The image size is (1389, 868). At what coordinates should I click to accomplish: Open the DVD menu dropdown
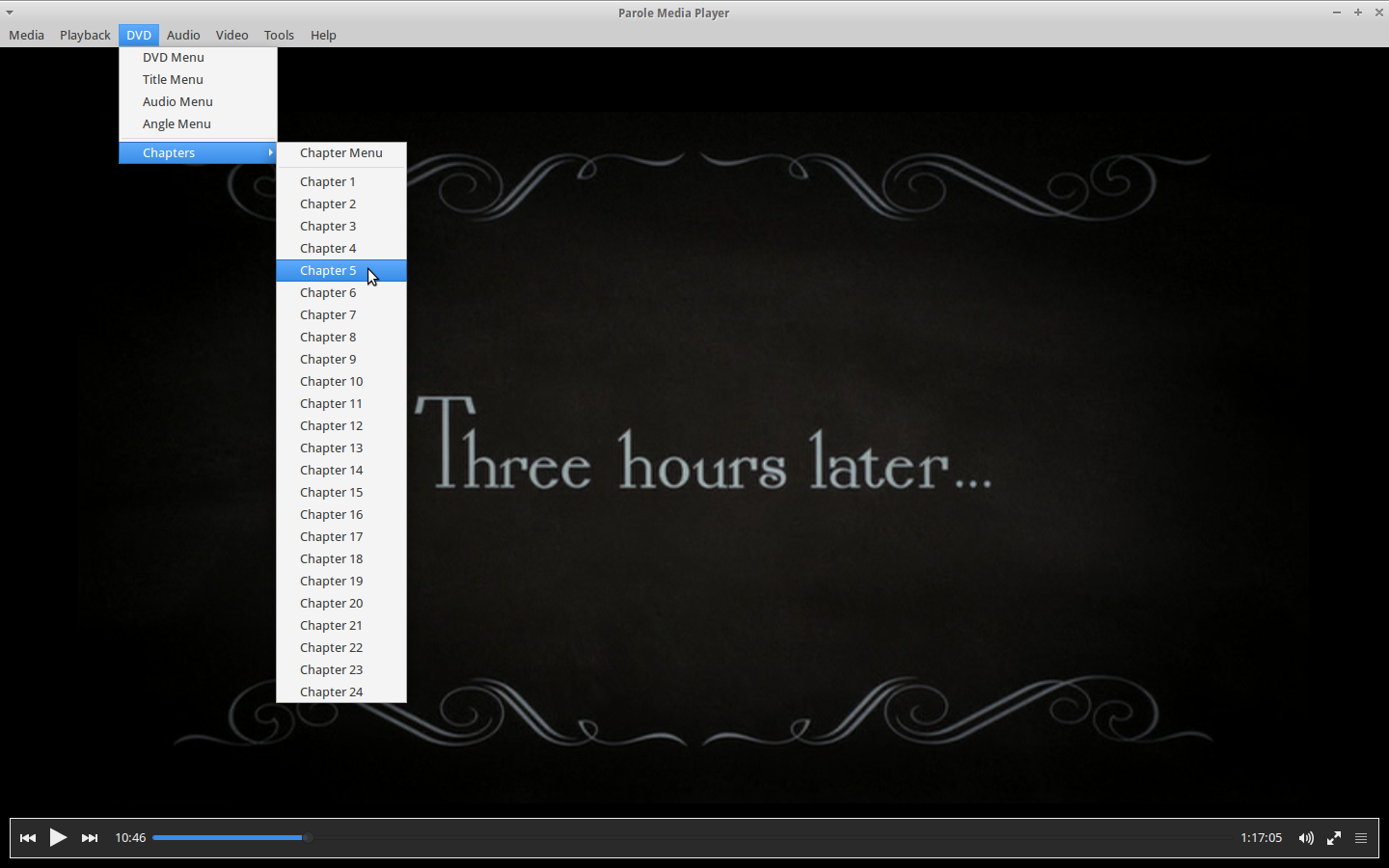tap(138, 35)
